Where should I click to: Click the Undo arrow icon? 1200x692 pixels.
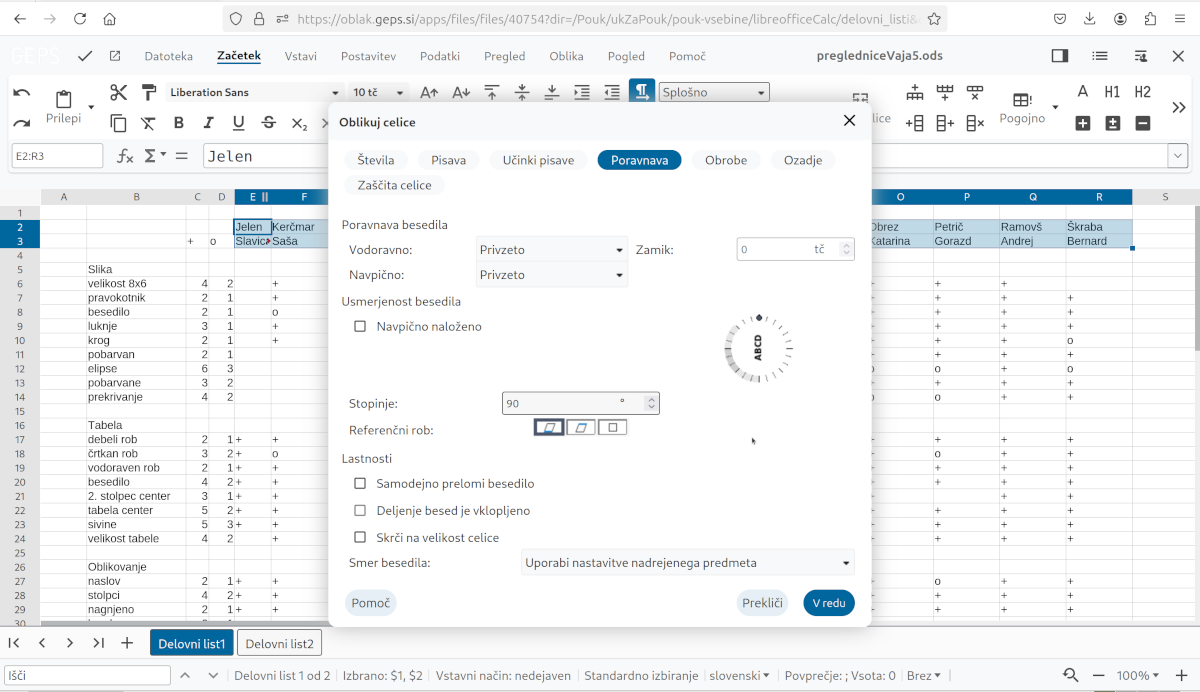[x=22, y=93]
